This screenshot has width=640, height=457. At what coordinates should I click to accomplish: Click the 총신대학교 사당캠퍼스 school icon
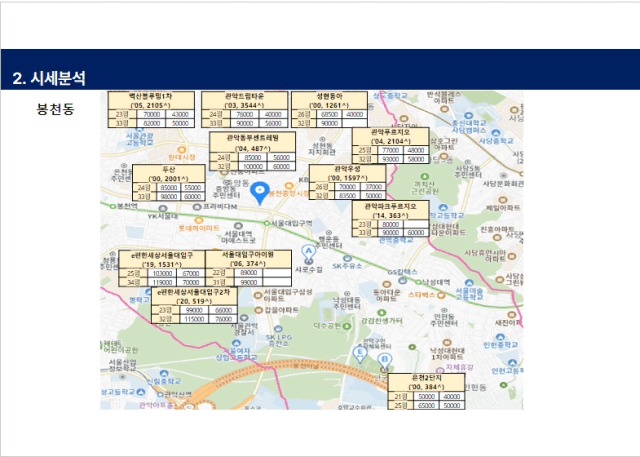pos(469,116)
